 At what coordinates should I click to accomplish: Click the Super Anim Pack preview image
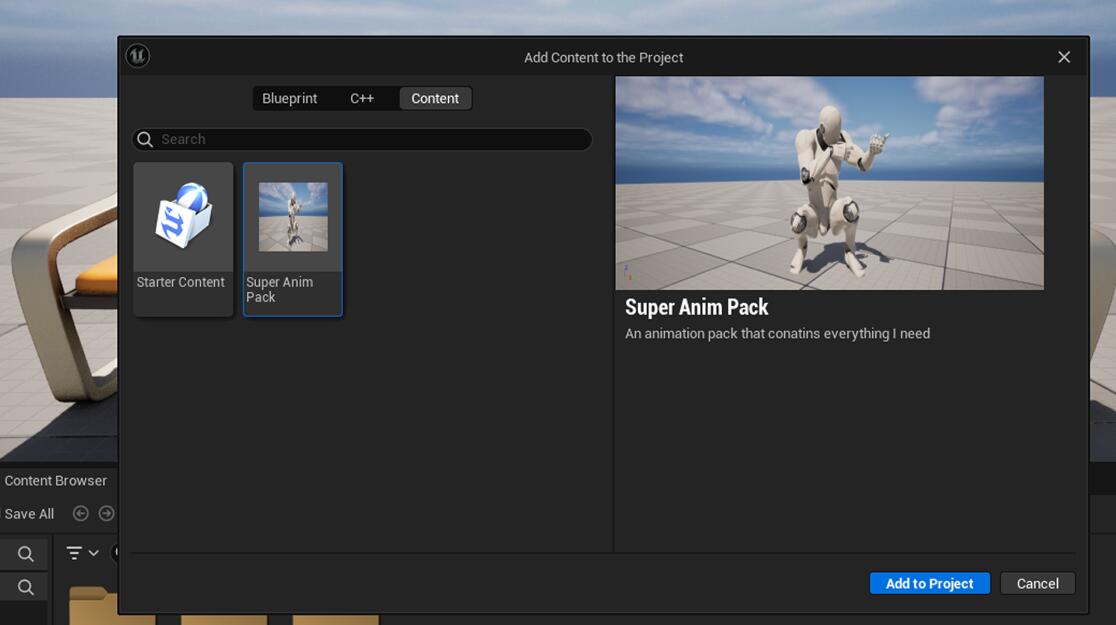pyautogui.click(x=829, y=183)
